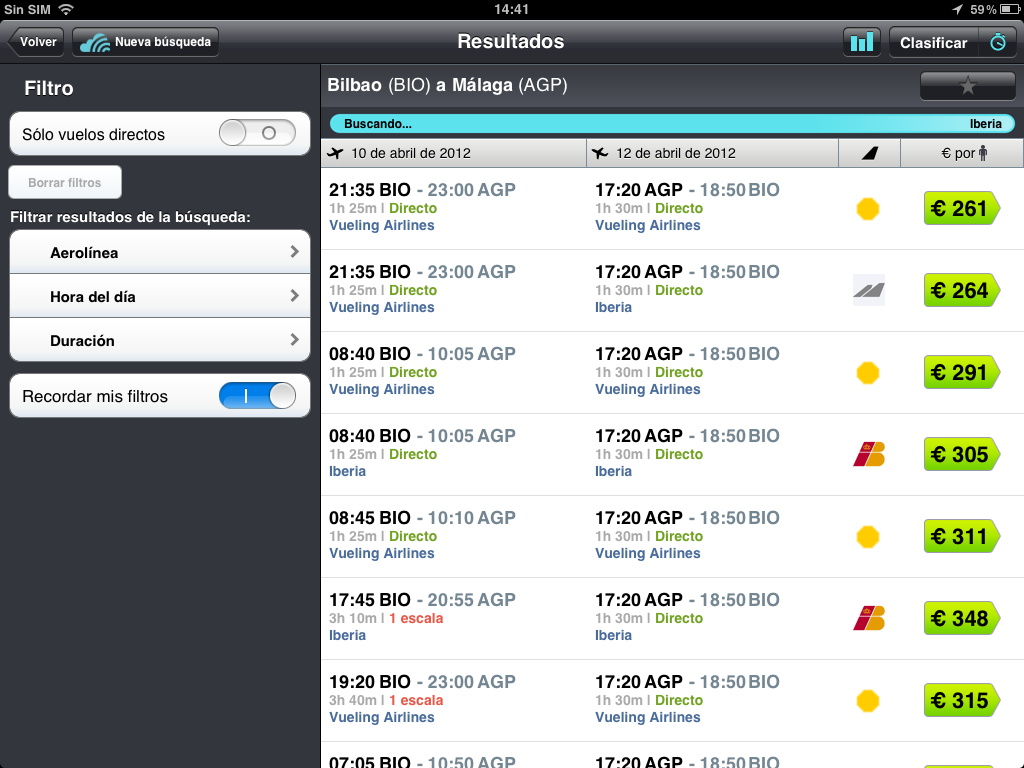The width and height of the screenshot is (1024, 768).
Task: Tap Iberia outbound airline in € 305 row
Action: 347,471
